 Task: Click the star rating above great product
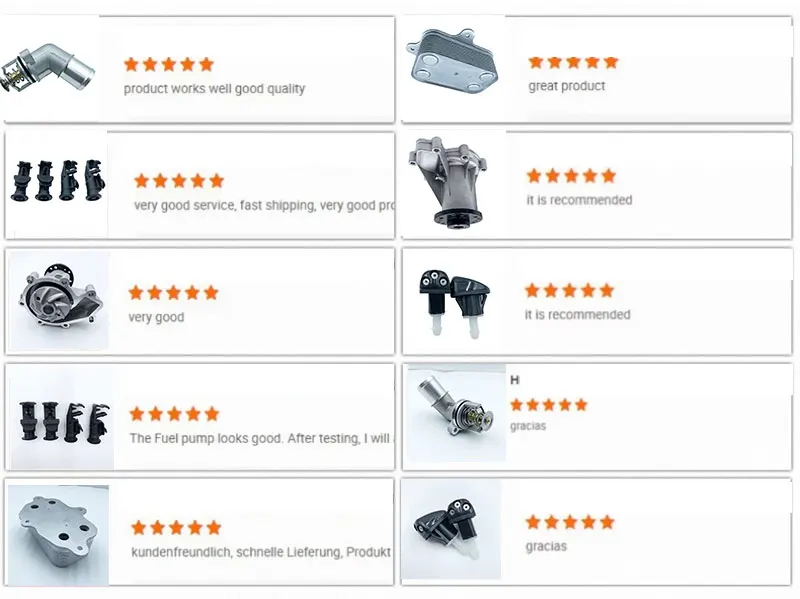[x=573, y=62]
